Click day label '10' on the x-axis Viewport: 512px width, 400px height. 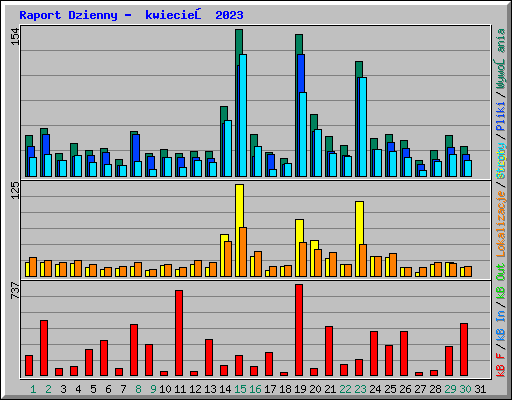(165, 389)
